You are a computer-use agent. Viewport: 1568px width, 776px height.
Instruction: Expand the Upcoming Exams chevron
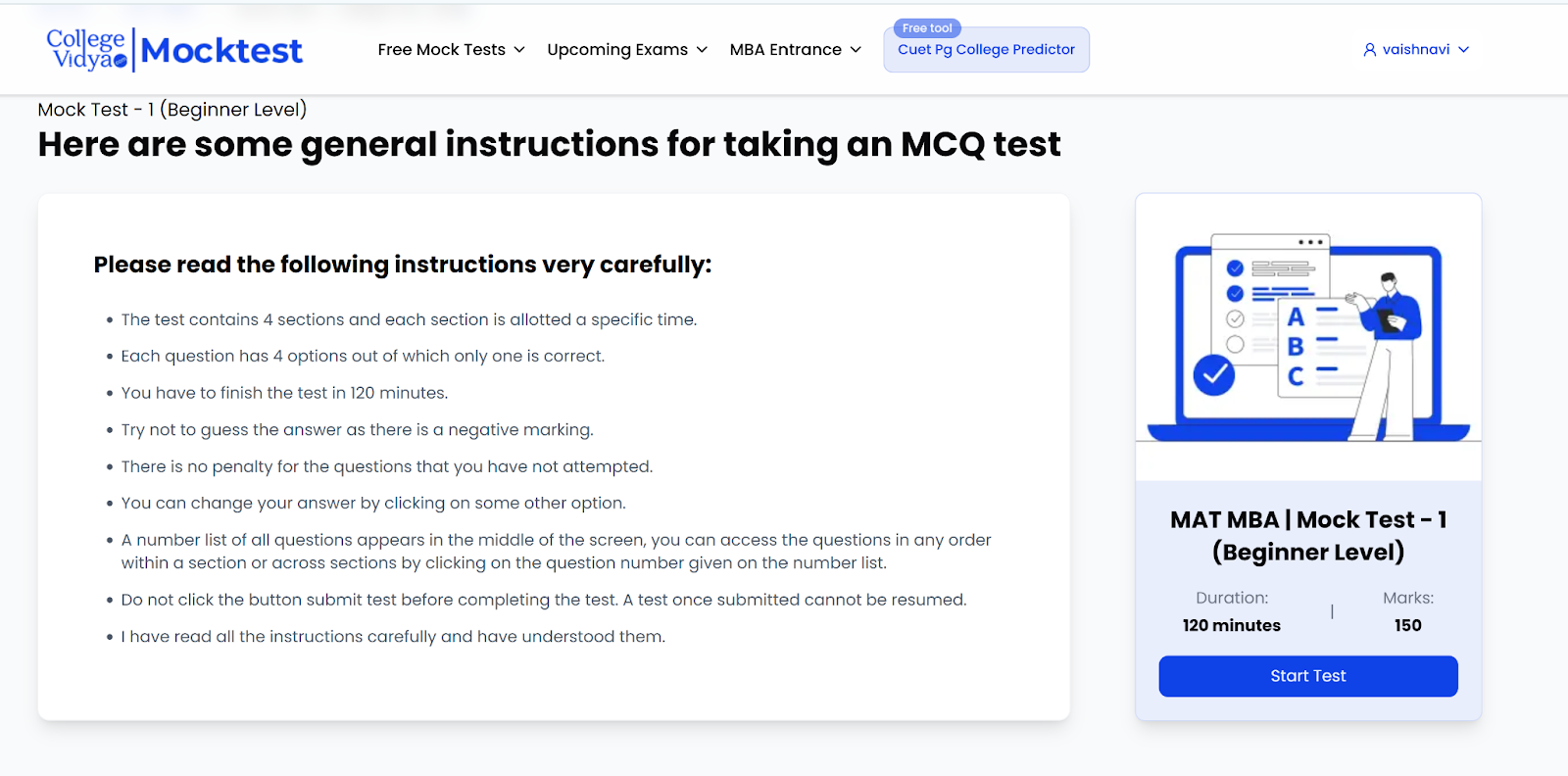[x=702, y=50]
